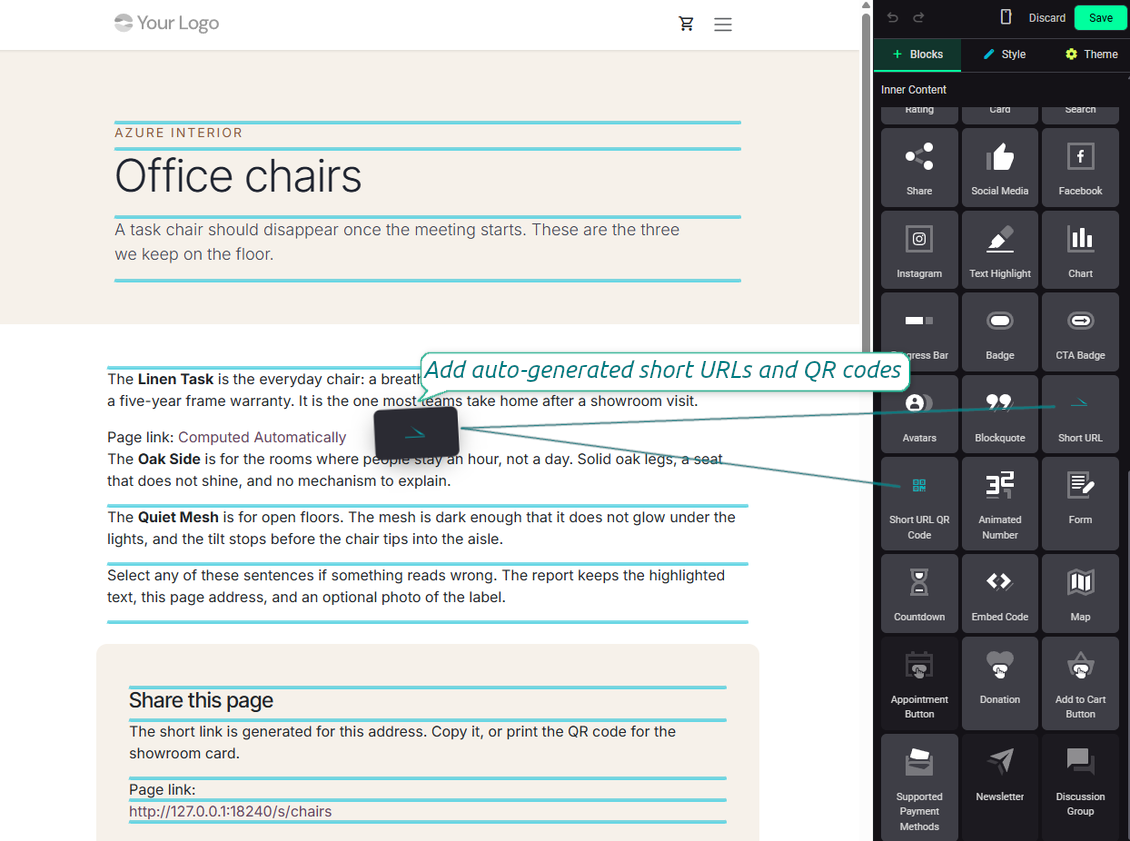Pick the CTA Badge block
Viewport: 1130px width, 841px height.
tap(1080, 332)
